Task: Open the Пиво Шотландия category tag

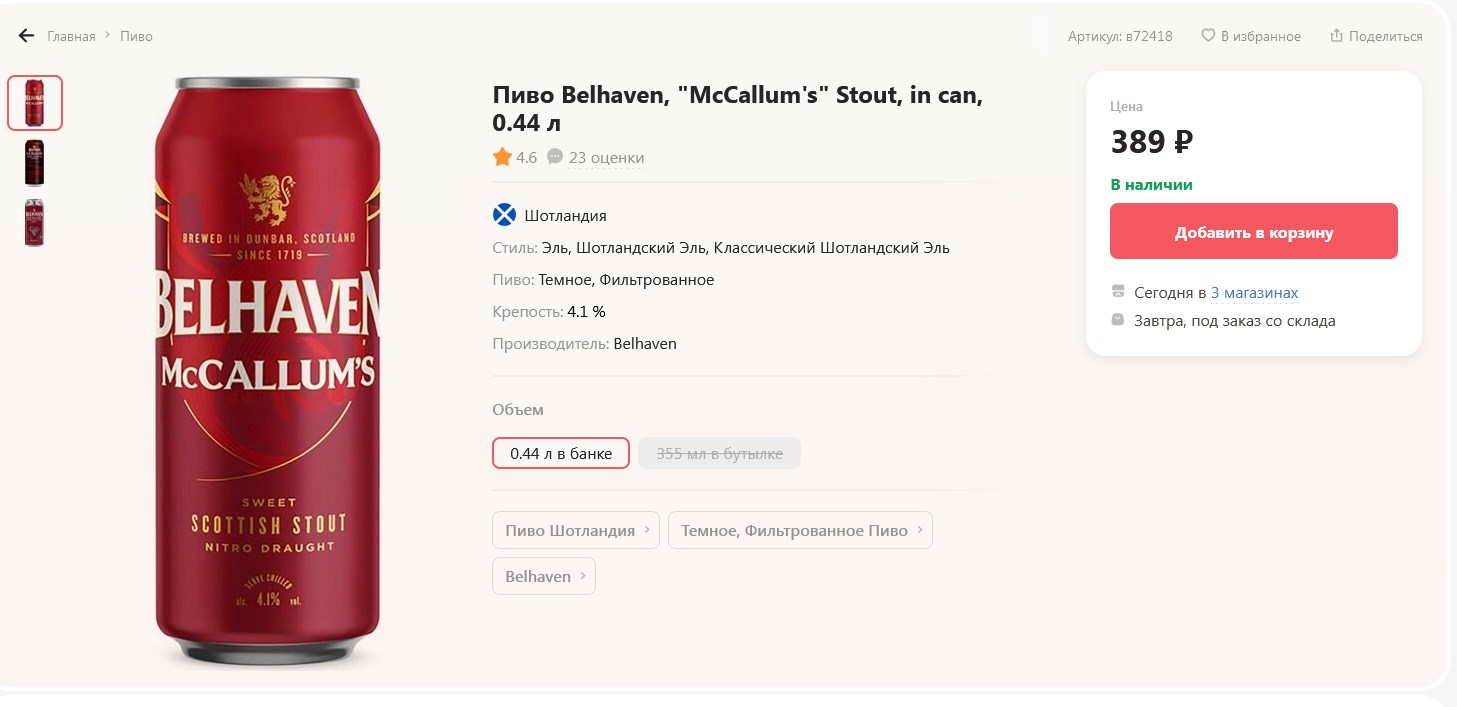Action: [x=575, y=530]
